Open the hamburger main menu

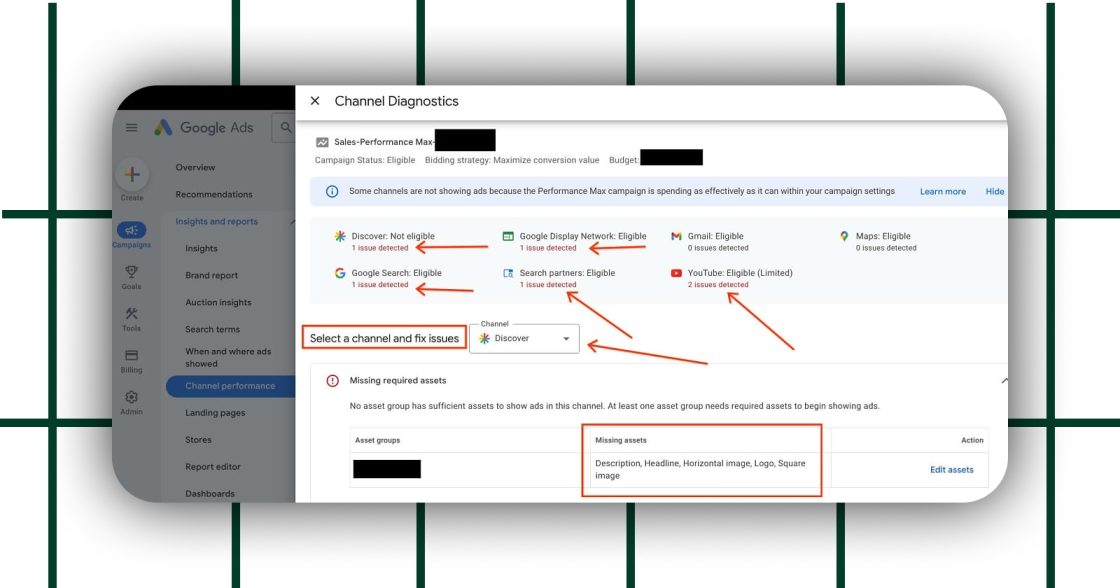[x=131, y=128]
